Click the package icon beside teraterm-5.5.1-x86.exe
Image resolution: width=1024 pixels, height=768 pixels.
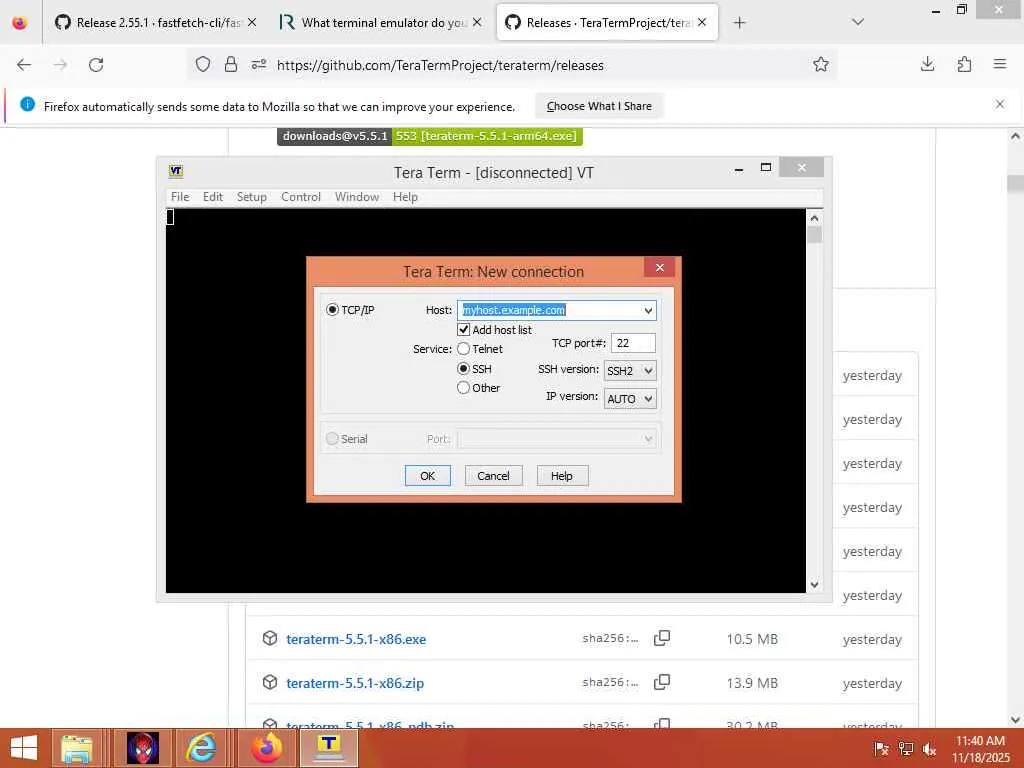pyautogui.click(x=270, y=638)
